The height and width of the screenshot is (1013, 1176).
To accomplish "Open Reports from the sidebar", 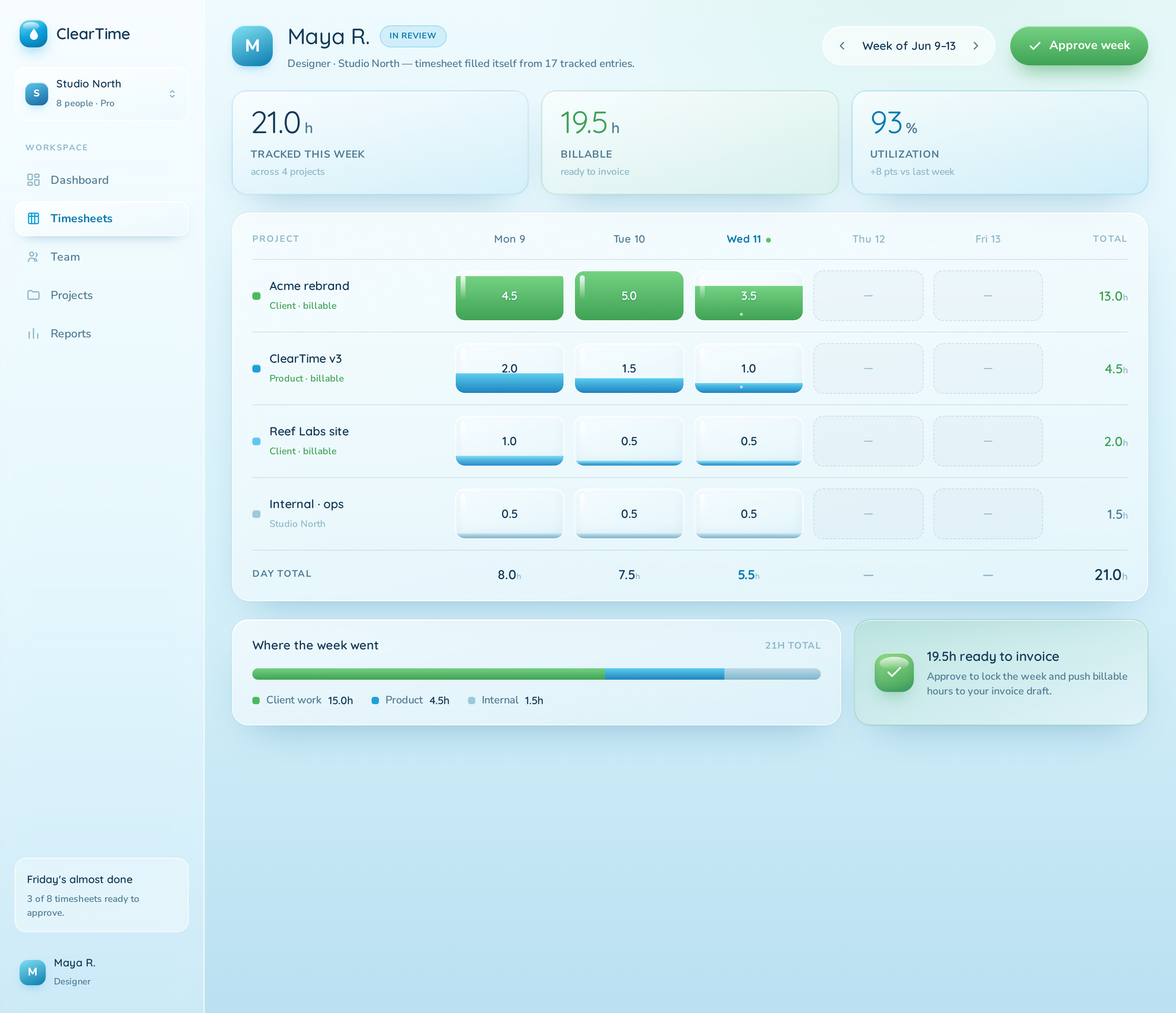I will pos(102,334).
